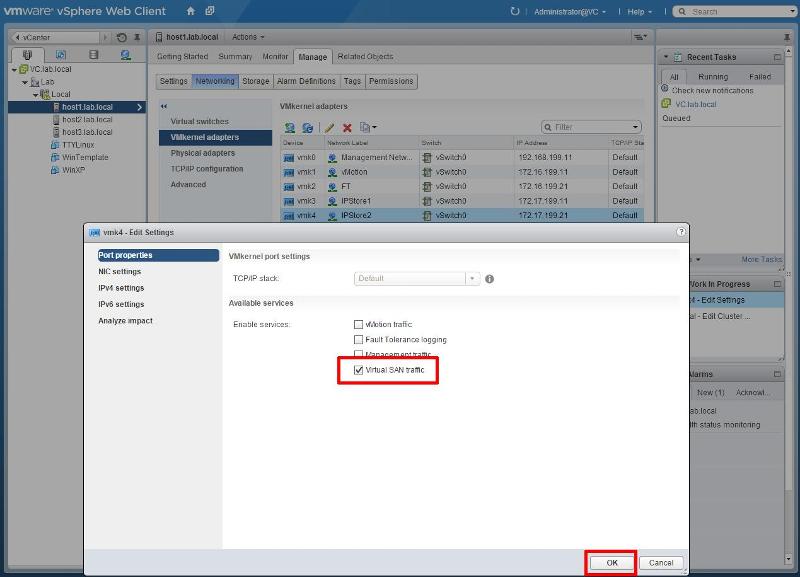
Task: Click the Home icon in top bar
Action: (x=190, y=11)
